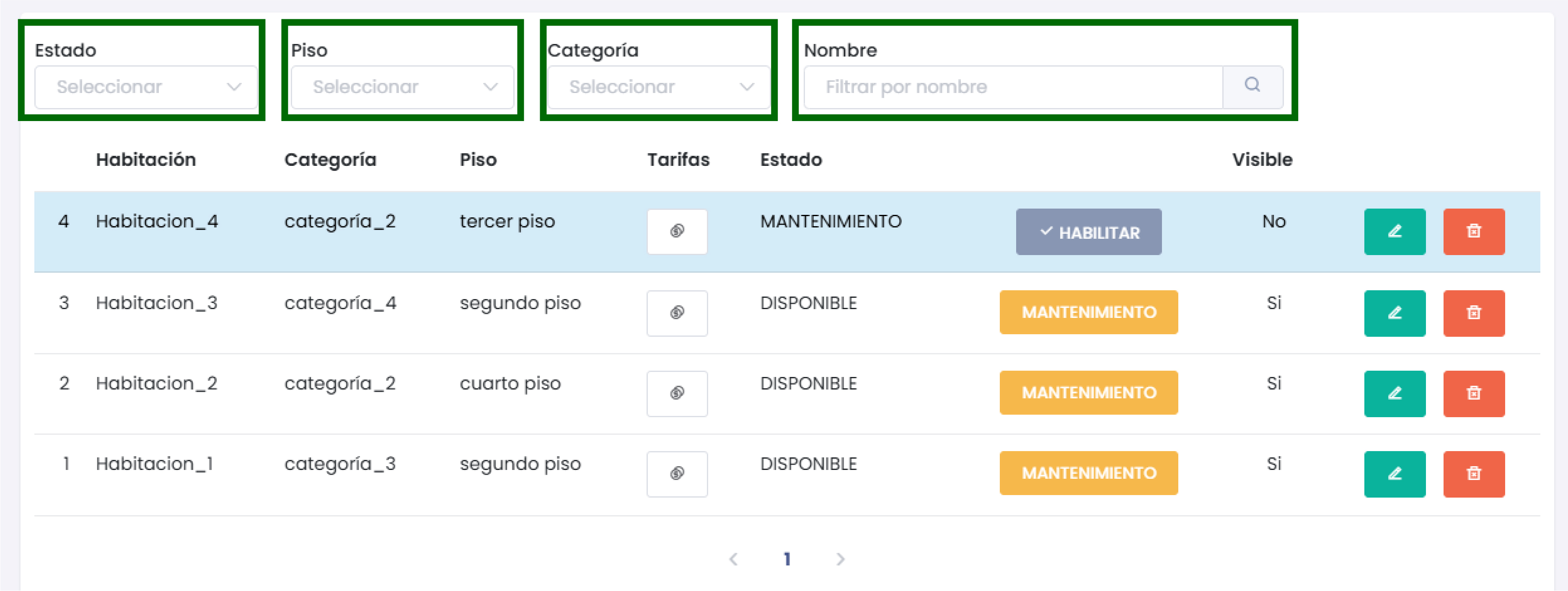Viewport: 1568px width, 591px height.
Task: Delete Habitacion_2 with the trash icon
Action: (x=1474, y=394)
